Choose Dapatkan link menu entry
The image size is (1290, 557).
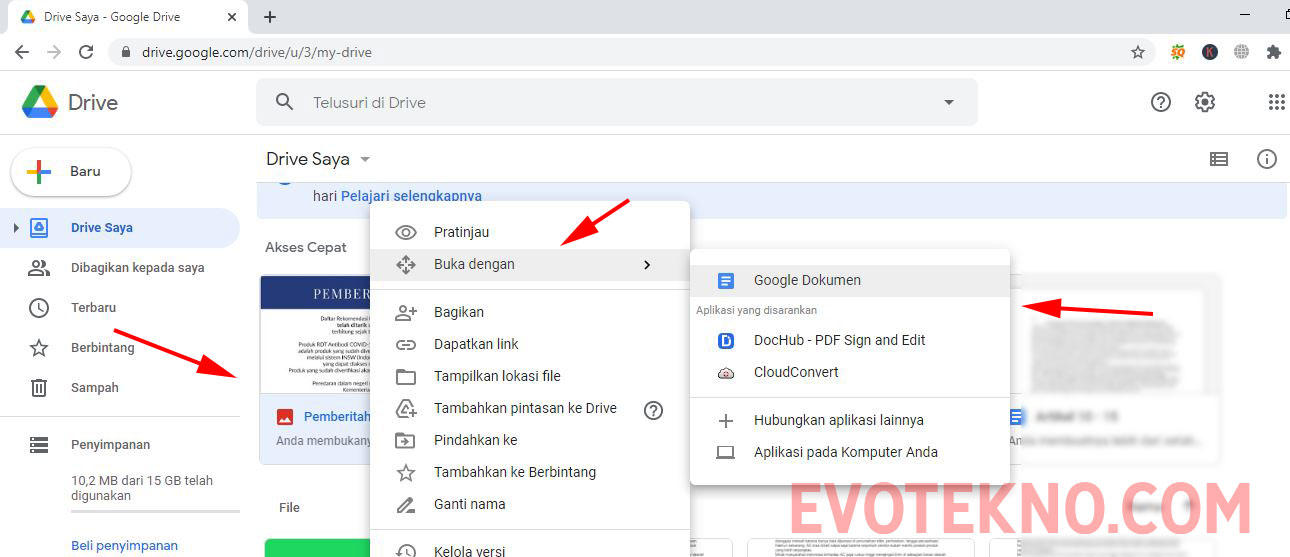(x=530, y=344)
